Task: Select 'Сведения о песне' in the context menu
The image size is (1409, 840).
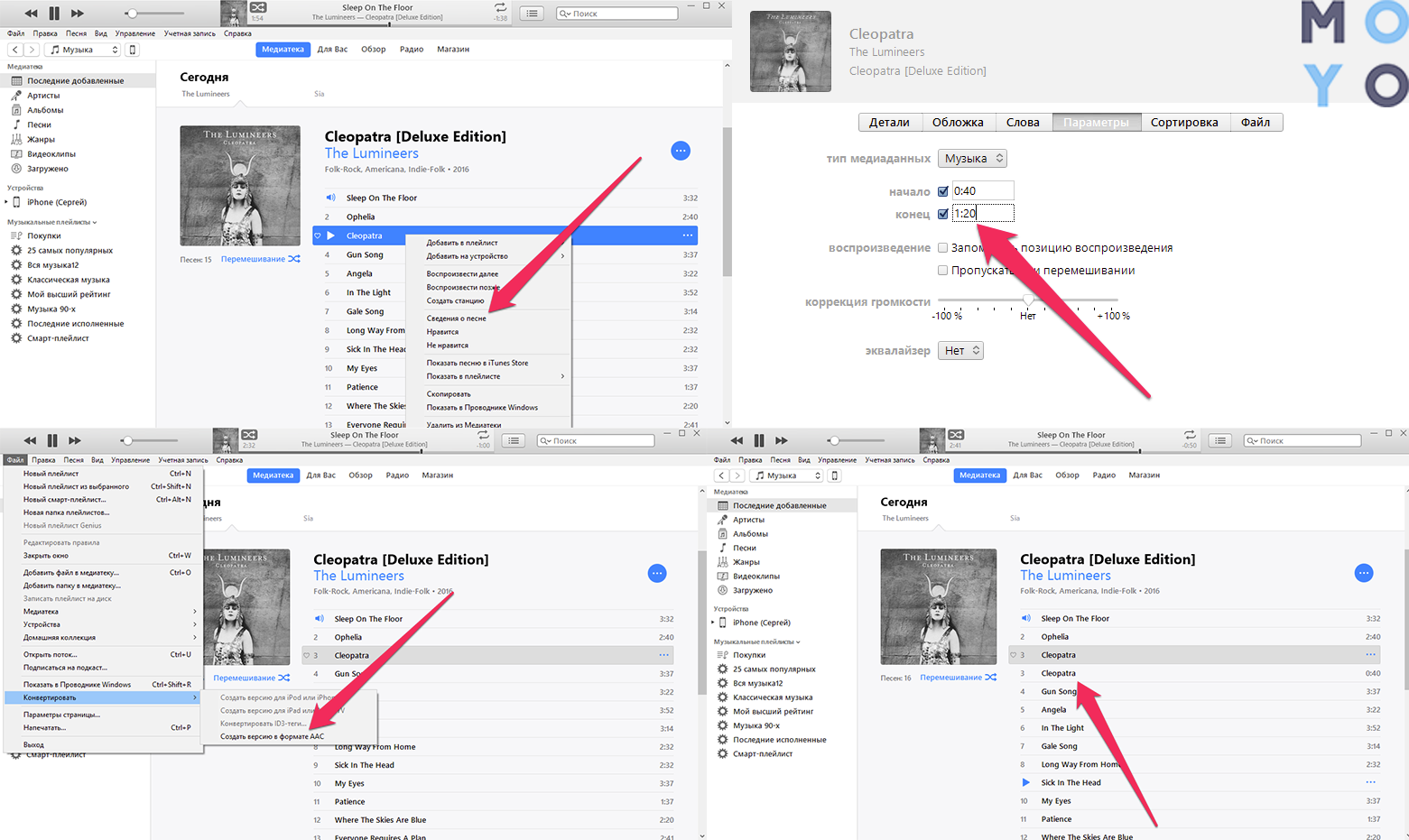Action: pyautogui.click(x=457, y=318)
